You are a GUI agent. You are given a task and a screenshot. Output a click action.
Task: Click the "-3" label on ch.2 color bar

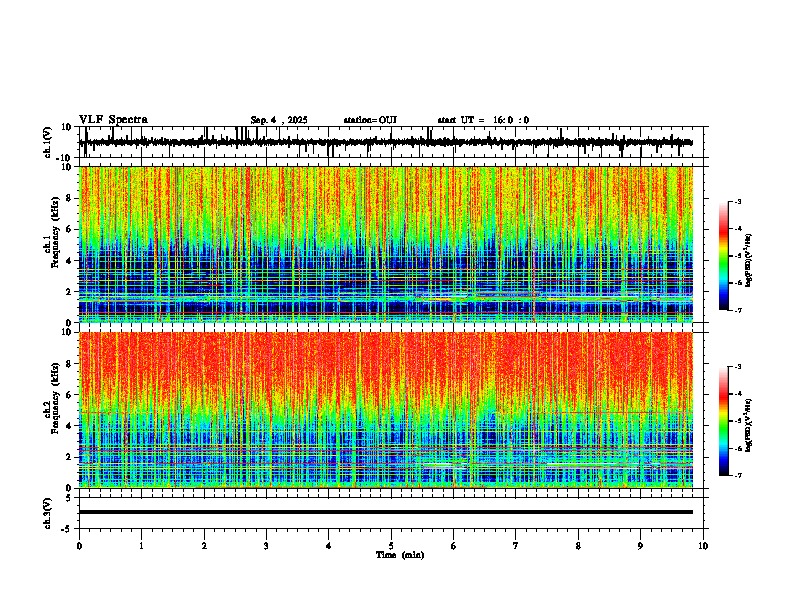[738, 367]
